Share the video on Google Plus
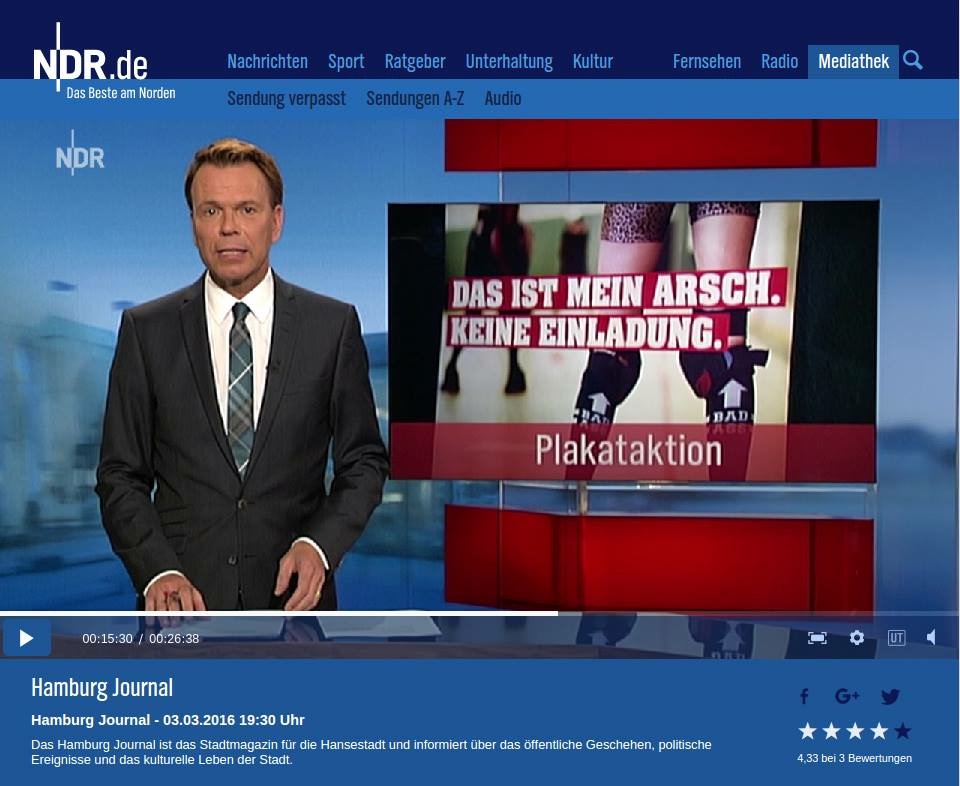 (x=847, y=697)
